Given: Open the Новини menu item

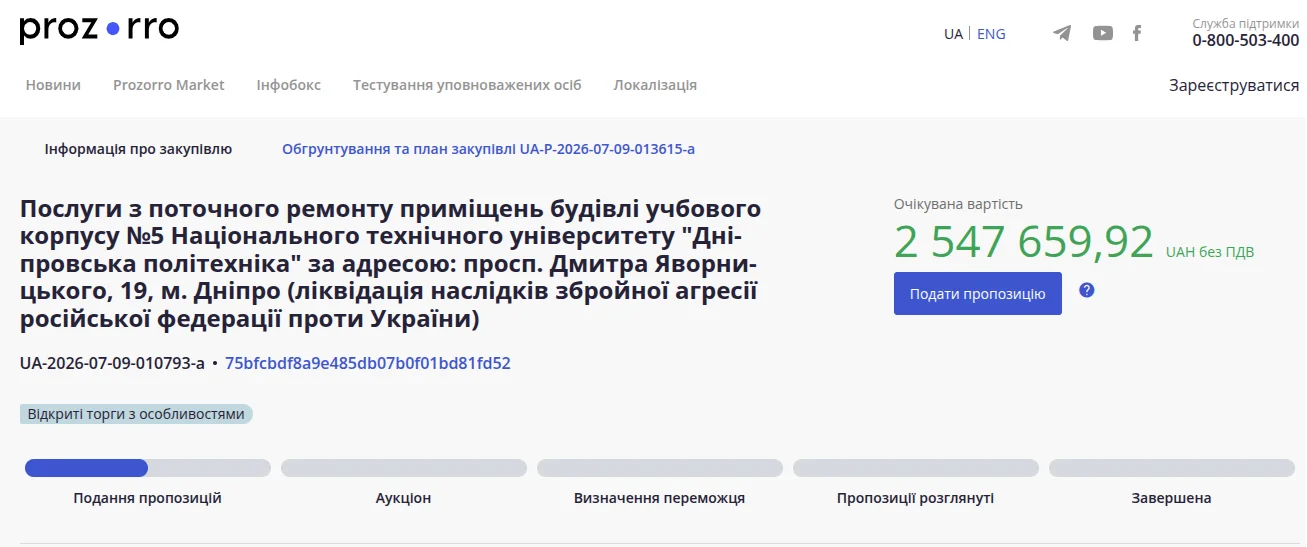Looking at the screenshot, I should click(53, 85).
